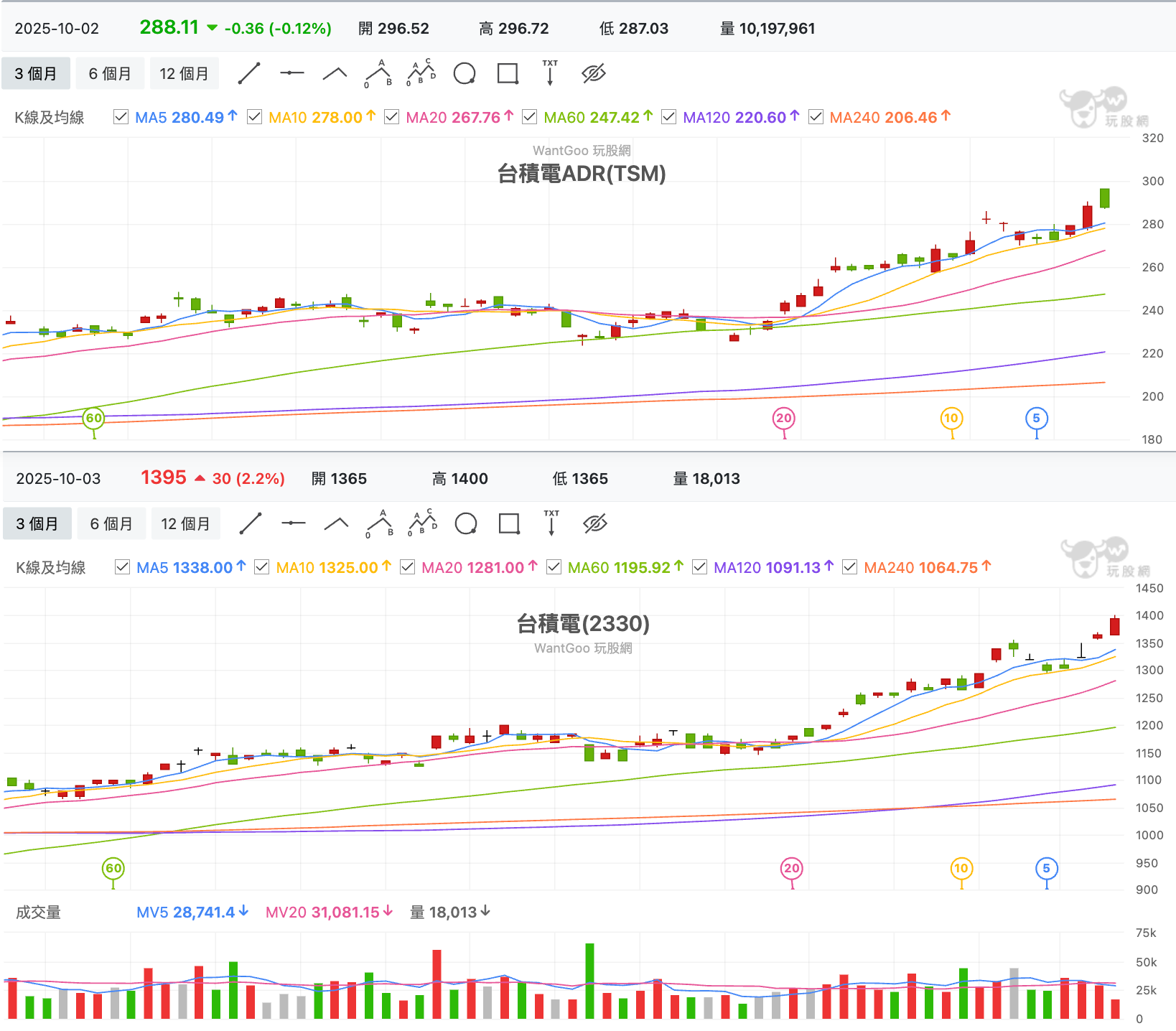Uncheck MA60 1195.92 checkbox in 2330 chart
Viewport: 1176px width, 1031px height.
554,567
